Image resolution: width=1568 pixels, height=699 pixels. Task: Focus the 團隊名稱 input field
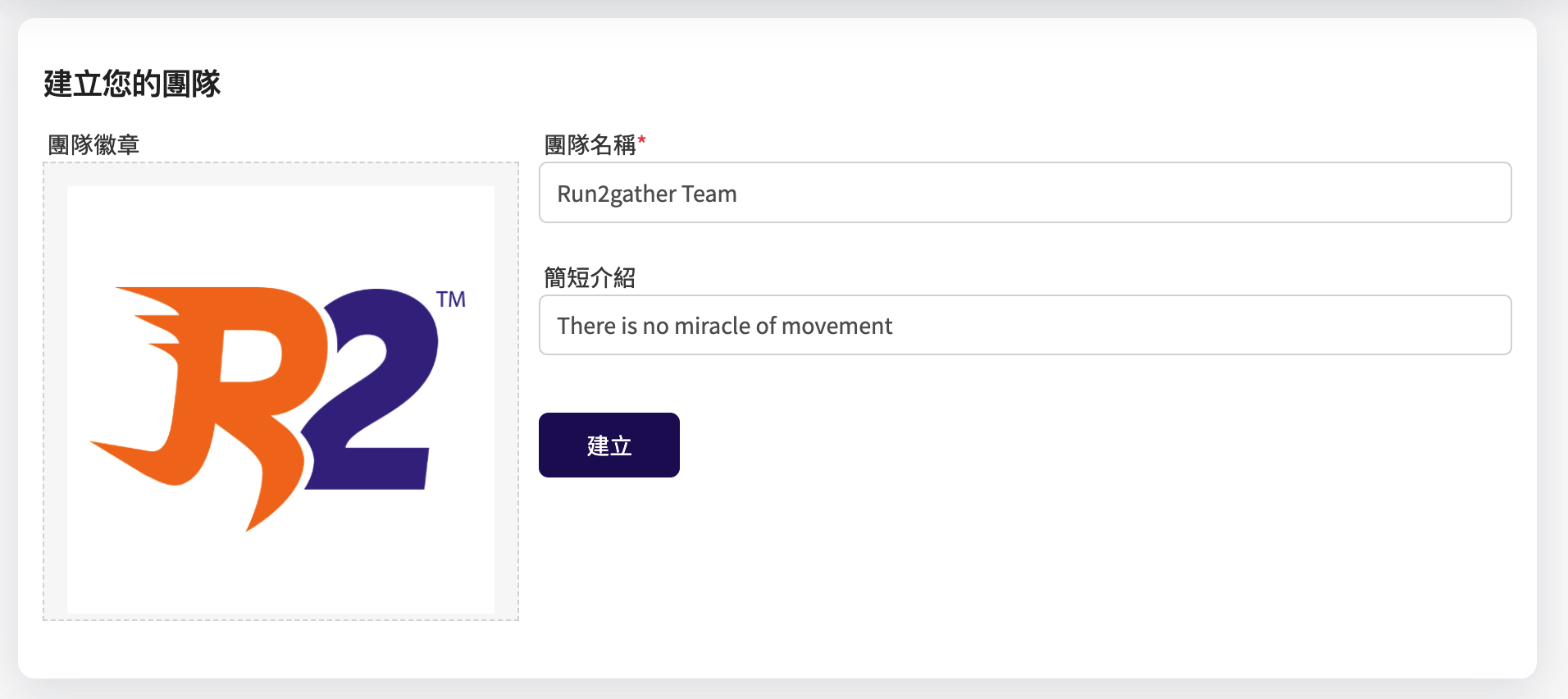point(1025,192)
